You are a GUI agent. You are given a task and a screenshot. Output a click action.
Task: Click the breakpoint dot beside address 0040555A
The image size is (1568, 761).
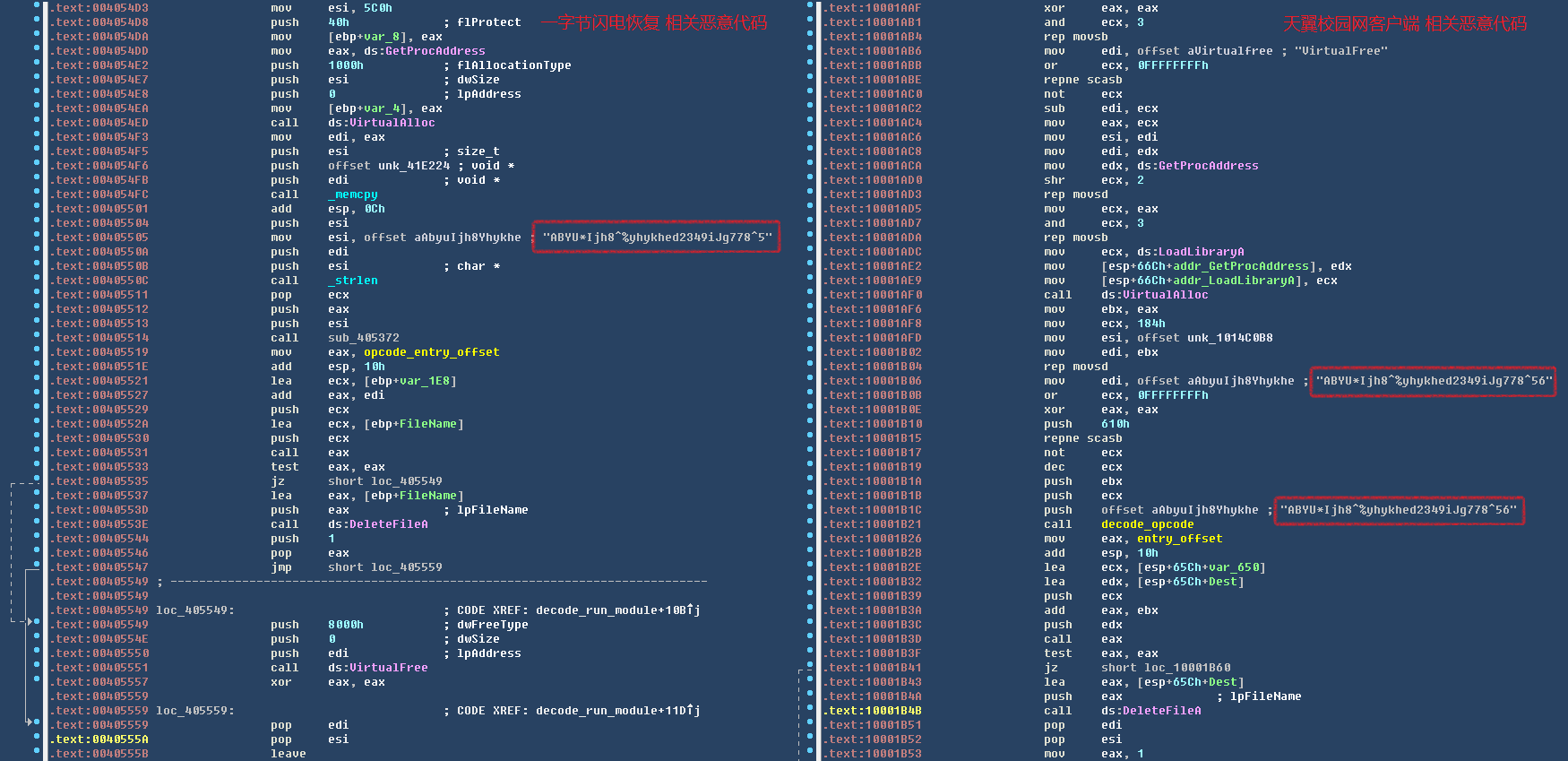click(x=37, y=739)
